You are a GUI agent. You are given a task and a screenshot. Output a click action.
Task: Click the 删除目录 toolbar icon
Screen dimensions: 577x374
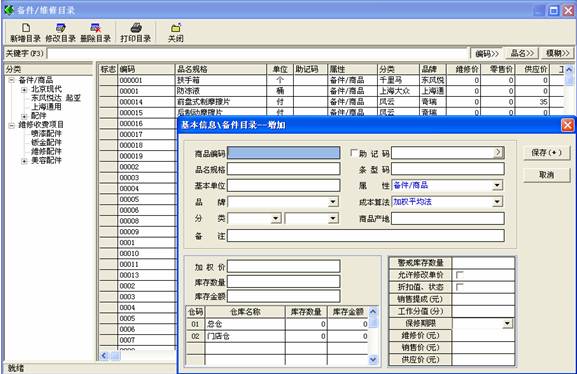click(x=96, y=28)
